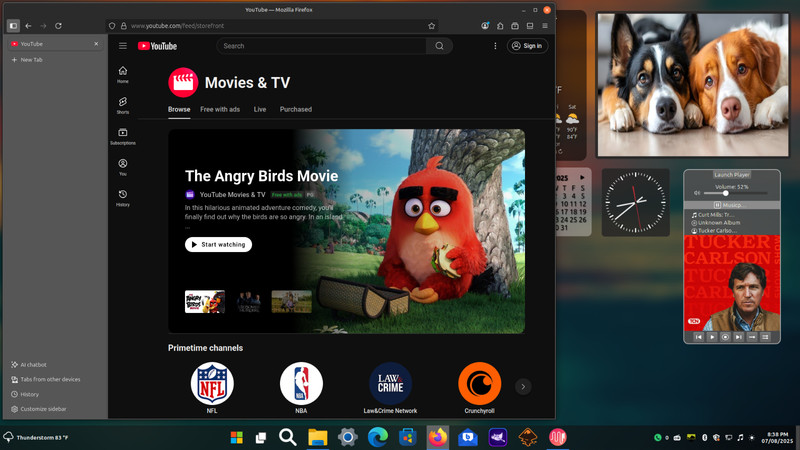This screenshot has height=450, width=800.
Task: Focus the YouTube Search field
Action: 321,46
